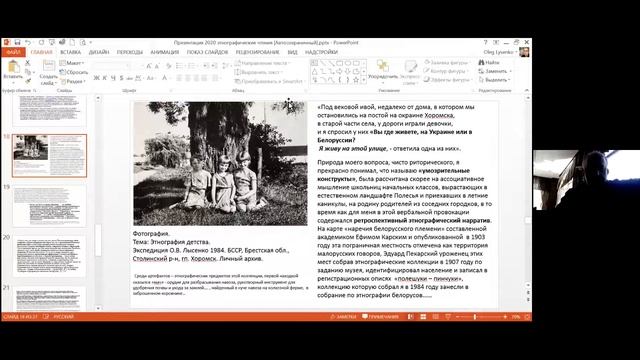The width and height of the screenshot is (640, 360).
Task: Toggle strikethrough (abc) formatting
Action: 129,78
